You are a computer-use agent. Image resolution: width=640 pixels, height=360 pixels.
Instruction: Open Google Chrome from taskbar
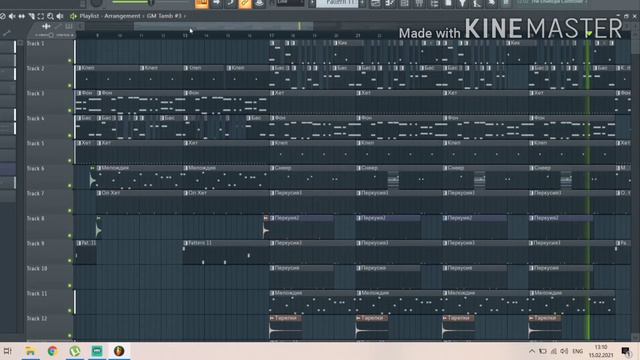coord(52,351)
